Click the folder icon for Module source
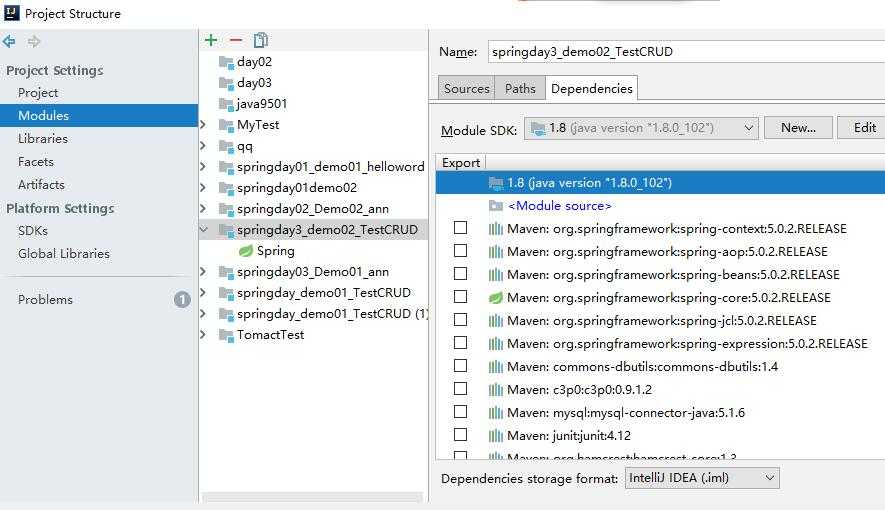Image resolution: width=885 pixels, height=510 pixels. (496, 206)
